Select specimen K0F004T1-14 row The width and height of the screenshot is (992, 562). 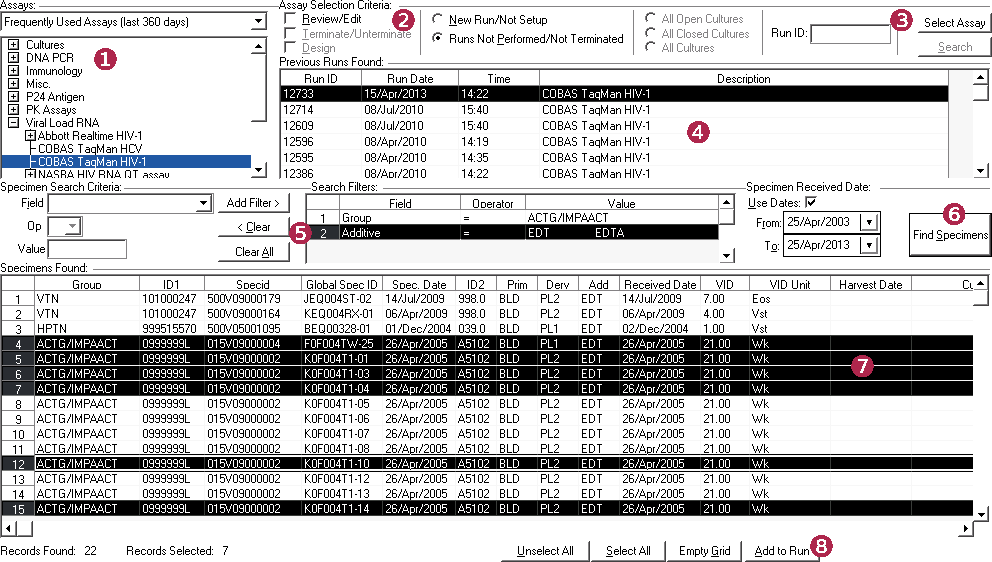pyautogui.click(x=487, y=509)
